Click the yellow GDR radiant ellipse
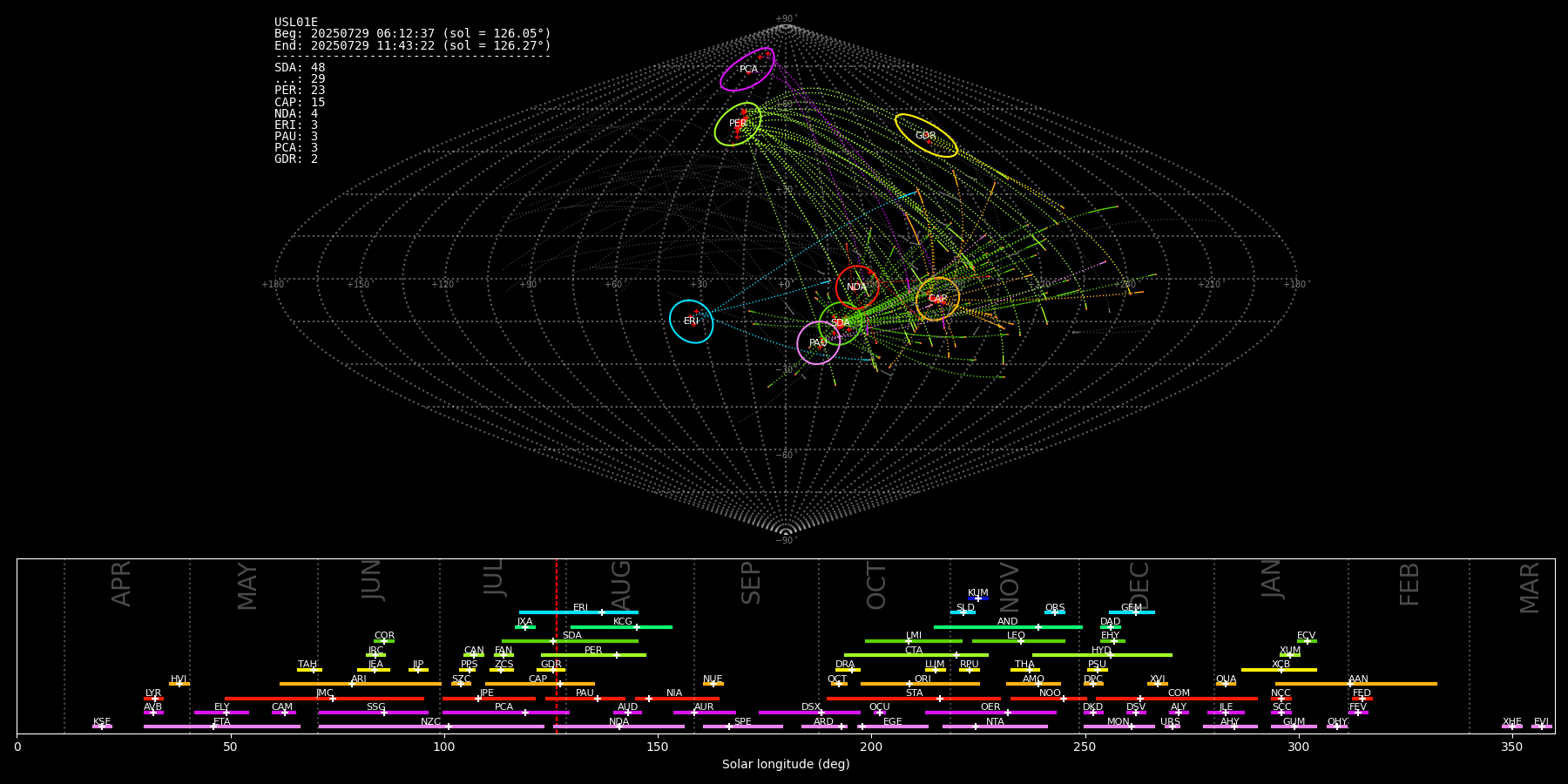This screenshot has height=784, width=1568. (926, 135)
